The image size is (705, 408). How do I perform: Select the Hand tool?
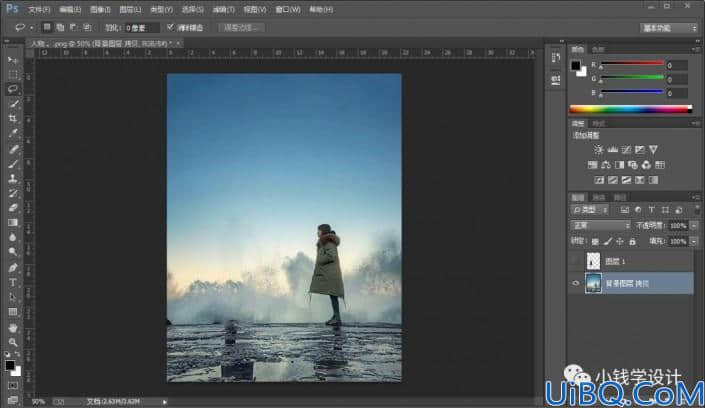click(13, 327)
